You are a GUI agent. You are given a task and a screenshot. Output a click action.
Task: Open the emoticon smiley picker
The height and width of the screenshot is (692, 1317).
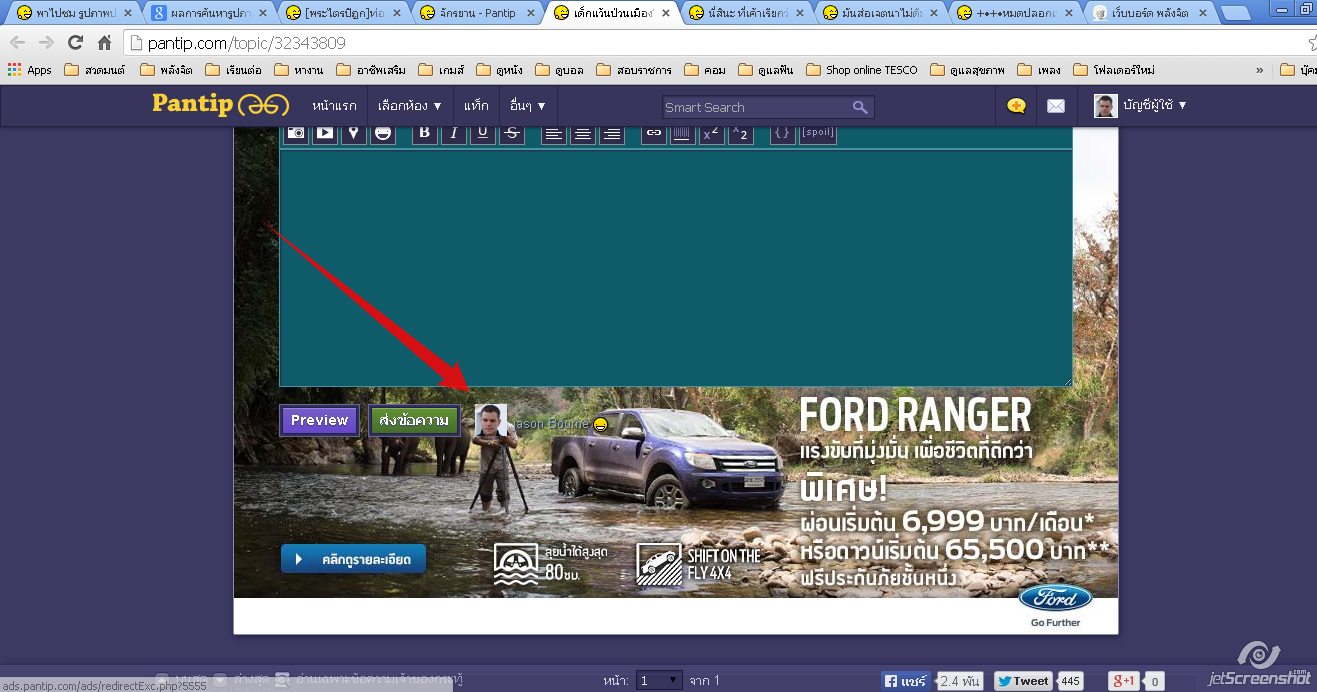[382, 133]
